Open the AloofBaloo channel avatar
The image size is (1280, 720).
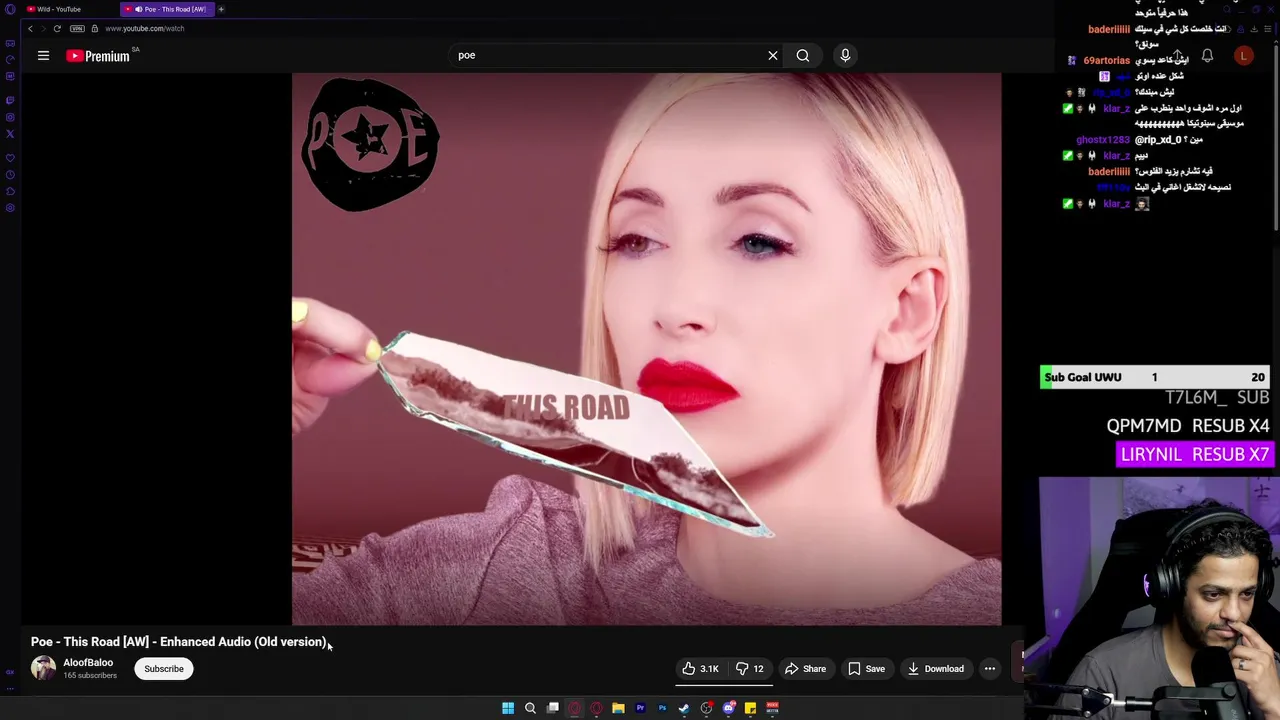43,669
